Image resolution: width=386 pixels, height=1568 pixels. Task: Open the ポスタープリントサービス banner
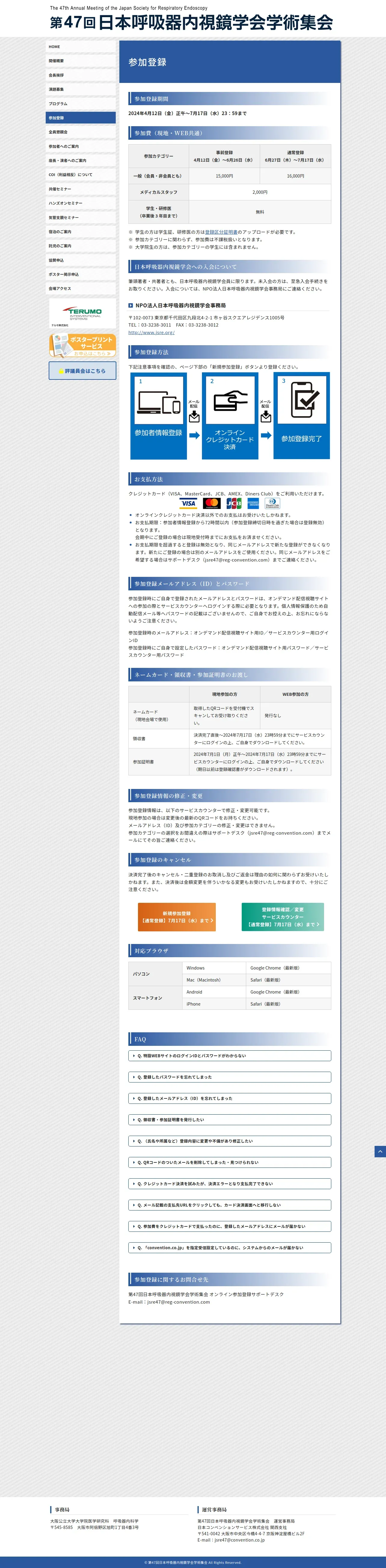click(x=82, y=346)
